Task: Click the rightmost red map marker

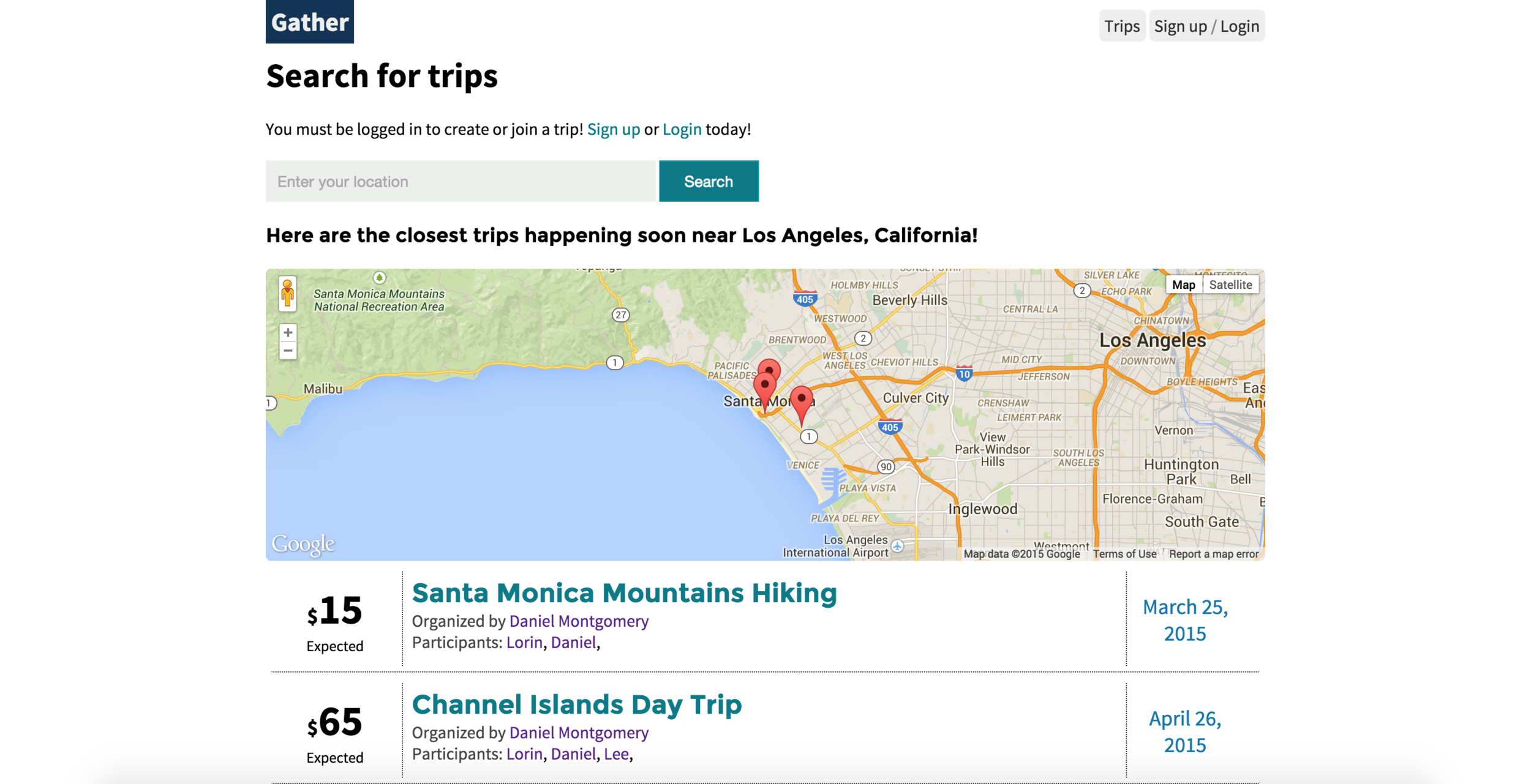Action: 801,400
